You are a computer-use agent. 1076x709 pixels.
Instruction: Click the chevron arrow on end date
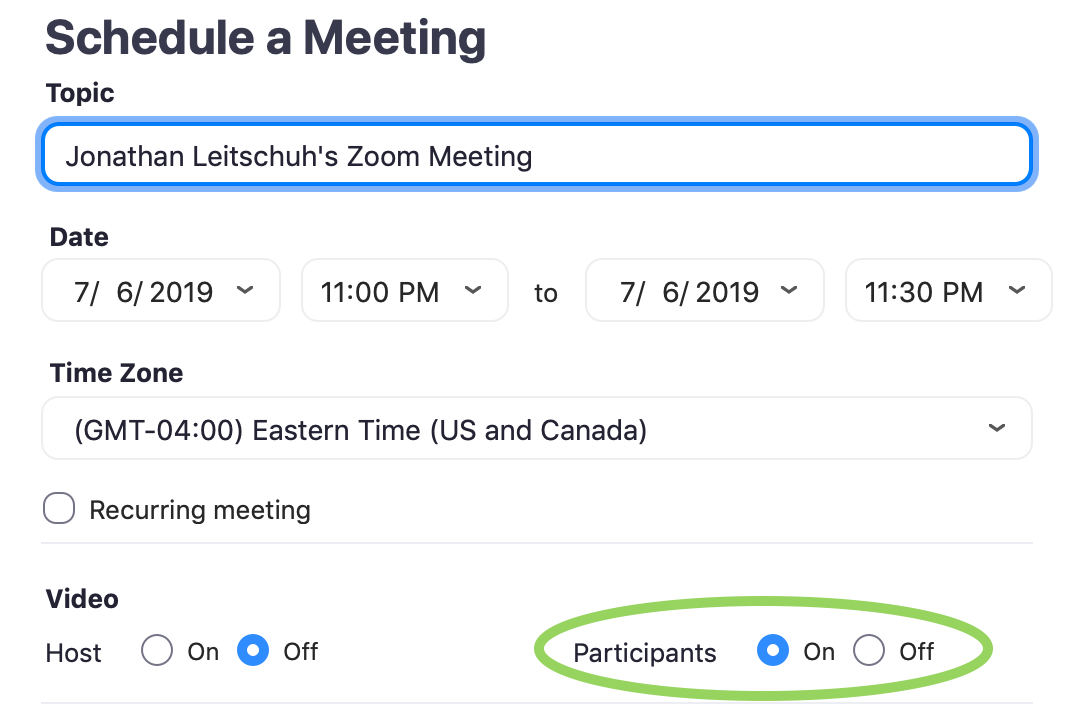pos(789,290)
